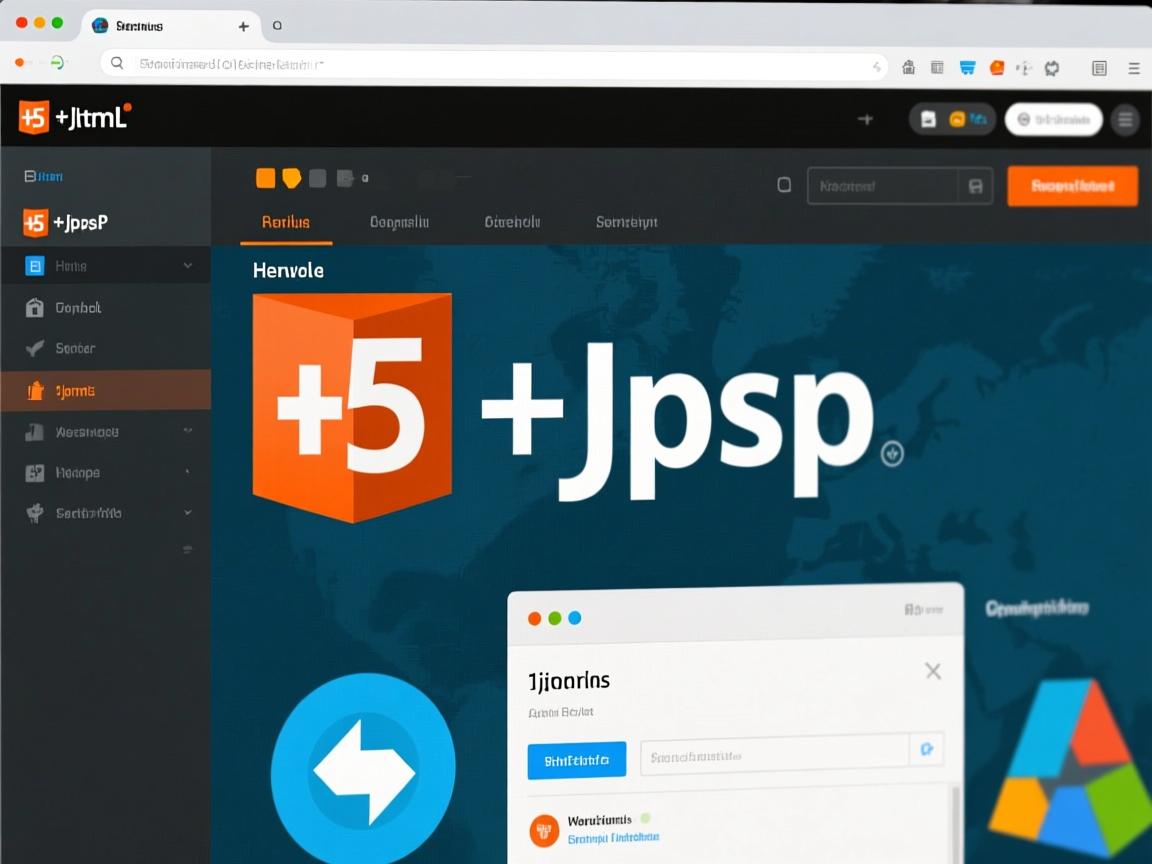The width and height of the screenshot is (1152, 864).
Task: Click inside the search input field
Action: (880, 186)
